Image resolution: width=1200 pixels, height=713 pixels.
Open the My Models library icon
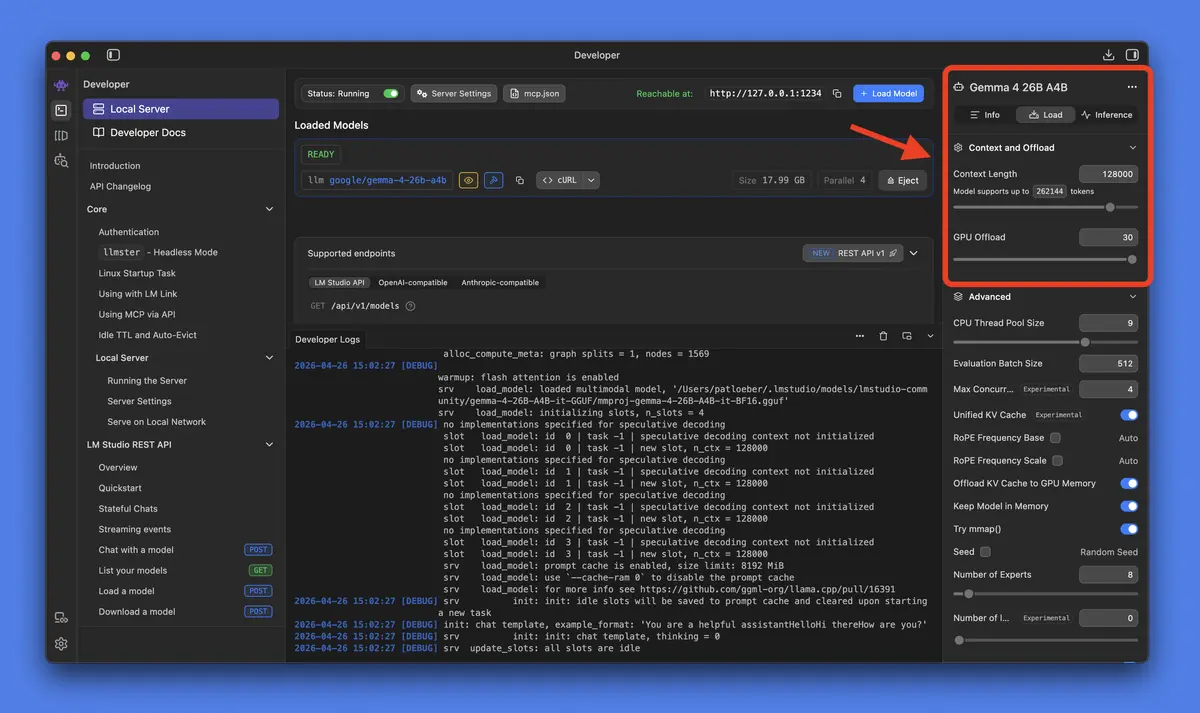(61, 135)
